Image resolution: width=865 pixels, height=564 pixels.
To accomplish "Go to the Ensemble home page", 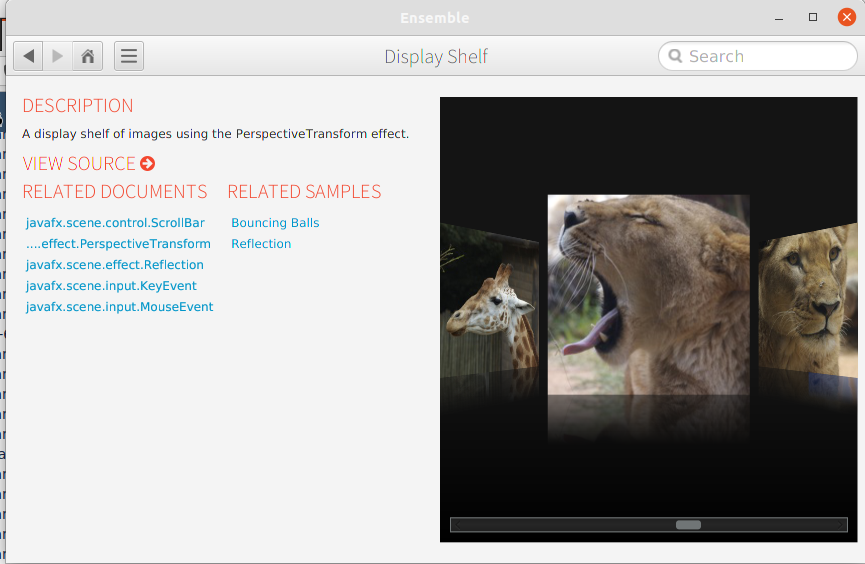I will click(x=88, y=56).
